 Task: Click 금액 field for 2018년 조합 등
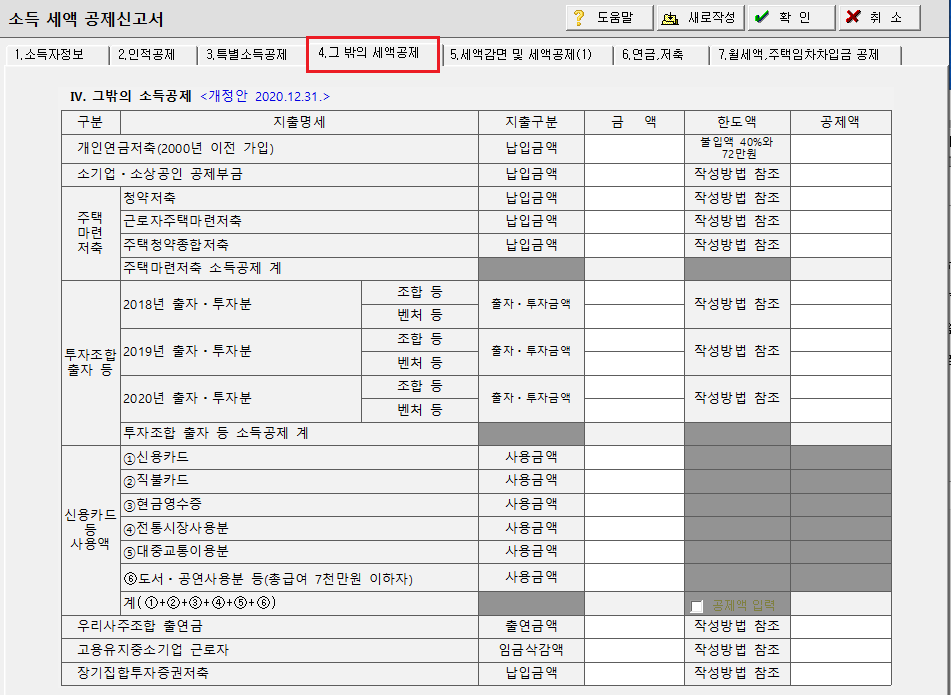tap(634, 292)
